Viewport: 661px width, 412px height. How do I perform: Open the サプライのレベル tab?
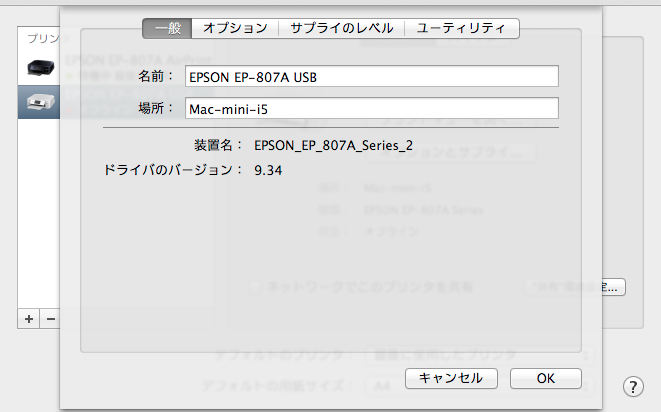click(341, 28)
